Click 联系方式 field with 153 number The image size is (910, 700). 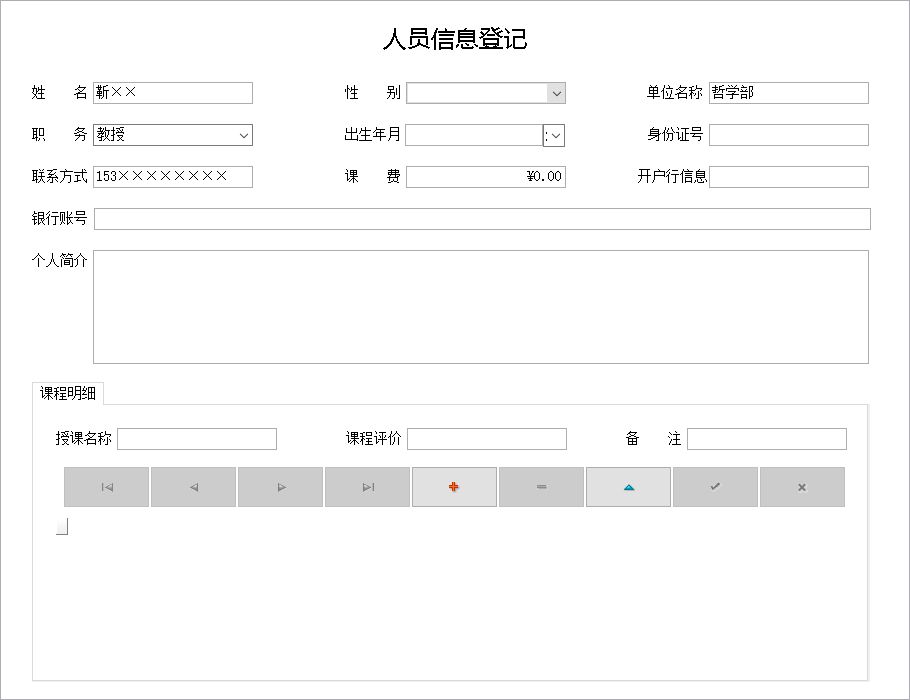(173, 177)
